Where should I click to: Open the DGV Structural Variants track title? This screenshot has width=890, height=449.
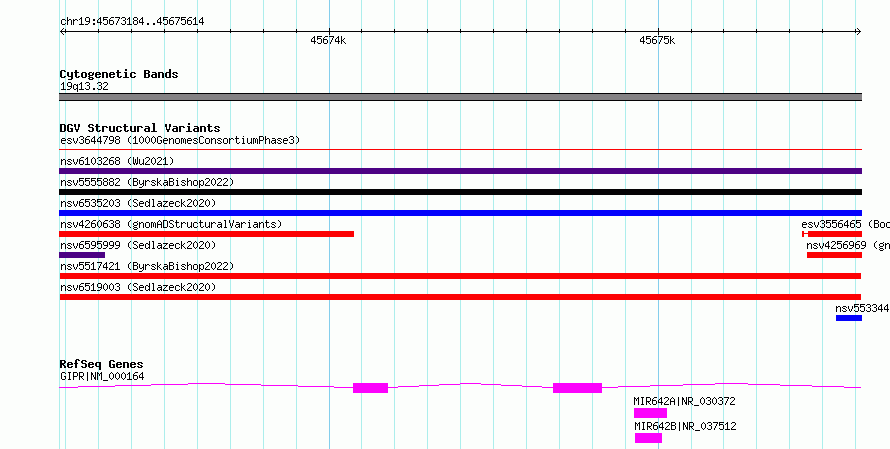click(140, 128)
